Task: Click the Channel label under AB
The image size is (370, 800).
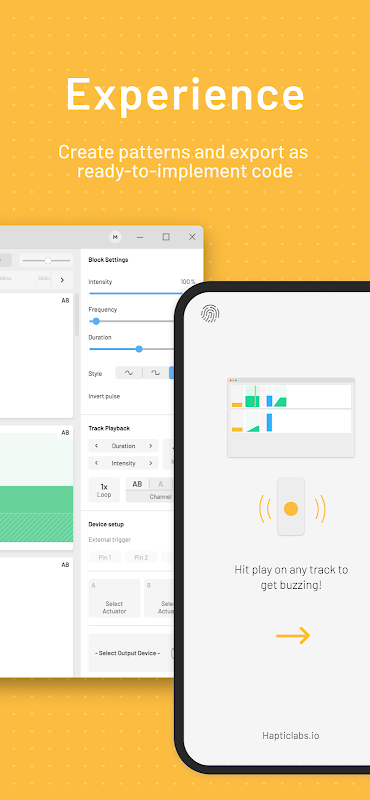Action: click(160, 496)
